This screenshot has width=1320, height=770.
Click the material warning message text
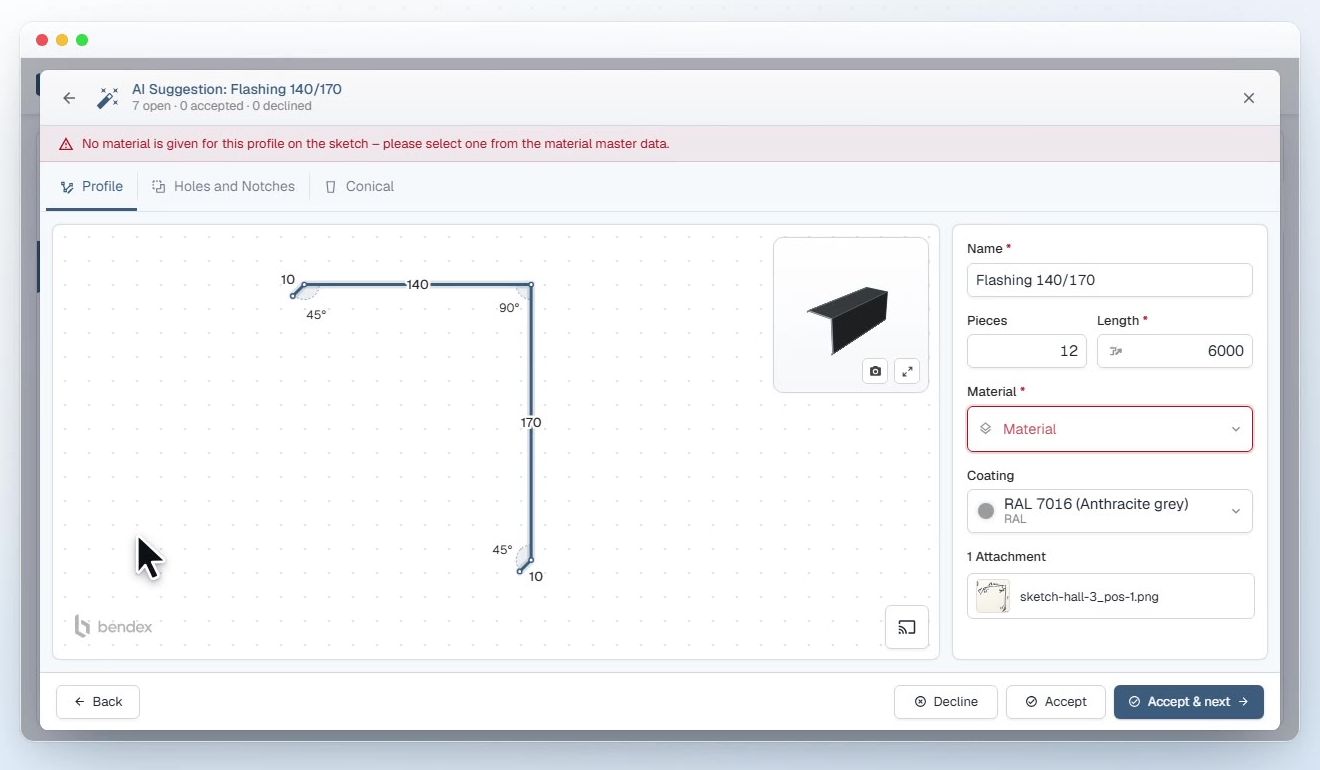click(376, 144)
